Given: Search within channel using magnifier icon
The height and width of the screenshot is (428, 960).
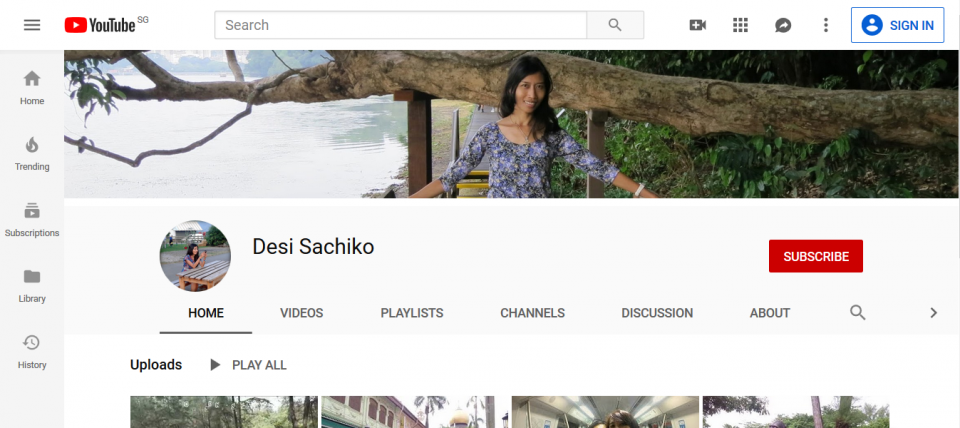Looking at the screenshot, I should tap(858, 313).
